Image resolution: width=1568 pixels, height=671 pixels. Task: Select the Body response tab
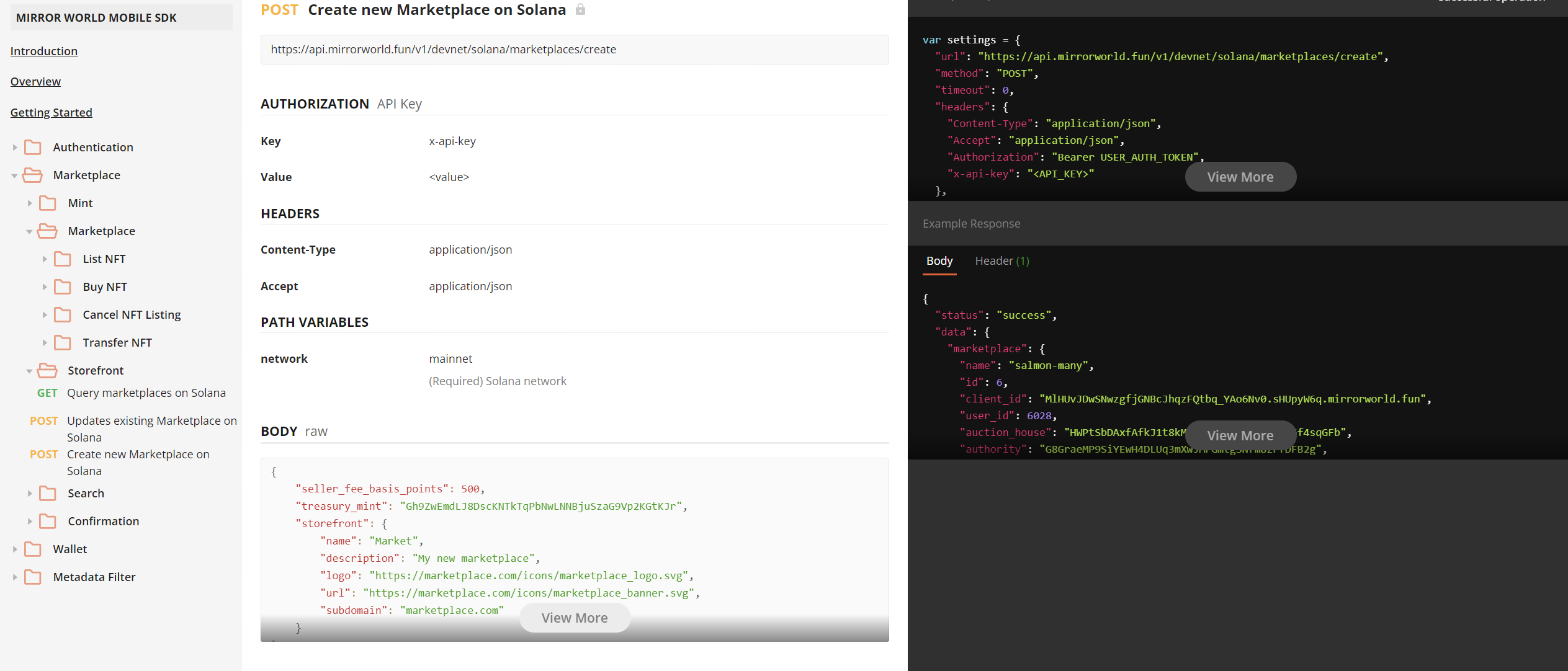click(939, 261)
